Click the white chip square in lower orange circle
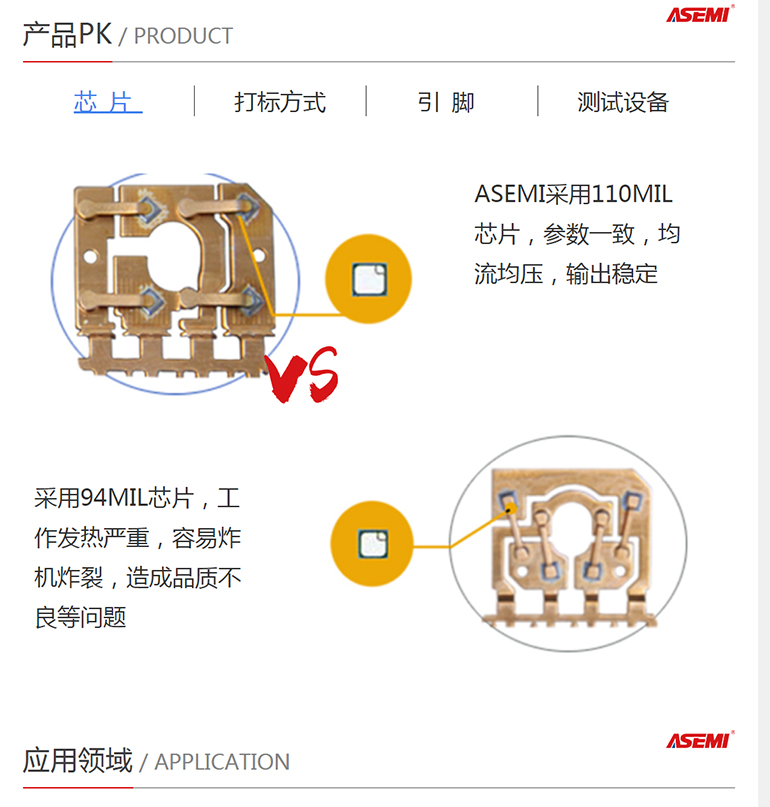Screen dimensions: 770x807 coord(373,543)
